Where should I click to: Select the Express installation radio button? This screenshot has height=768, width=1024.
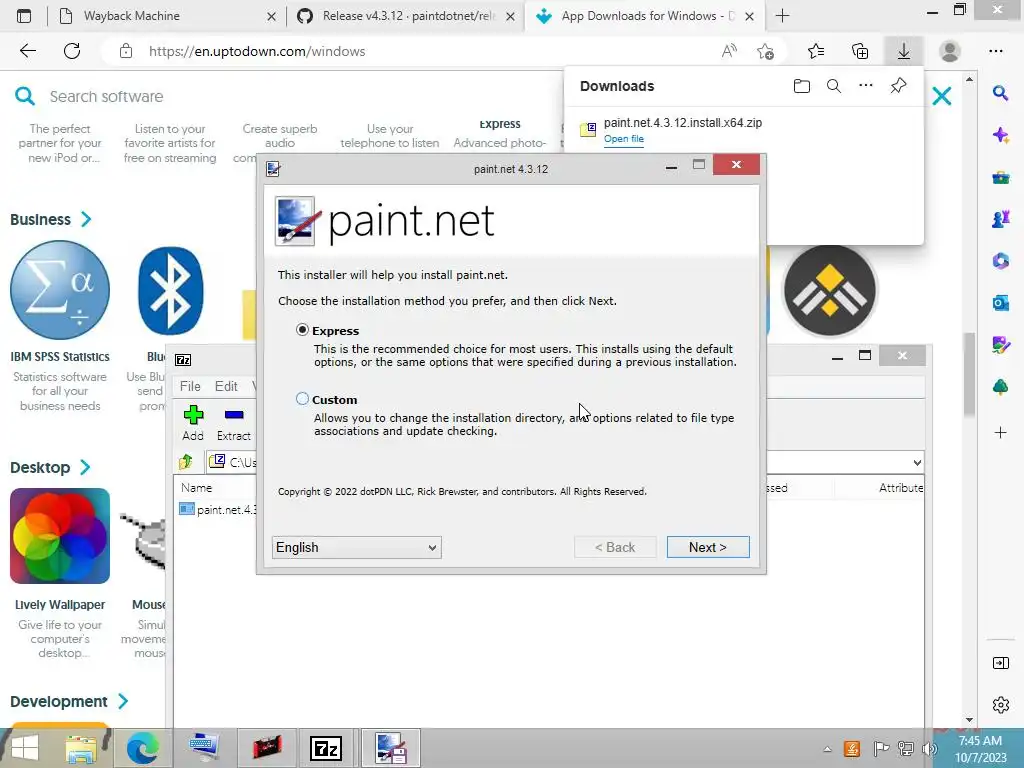pos(302,330)
